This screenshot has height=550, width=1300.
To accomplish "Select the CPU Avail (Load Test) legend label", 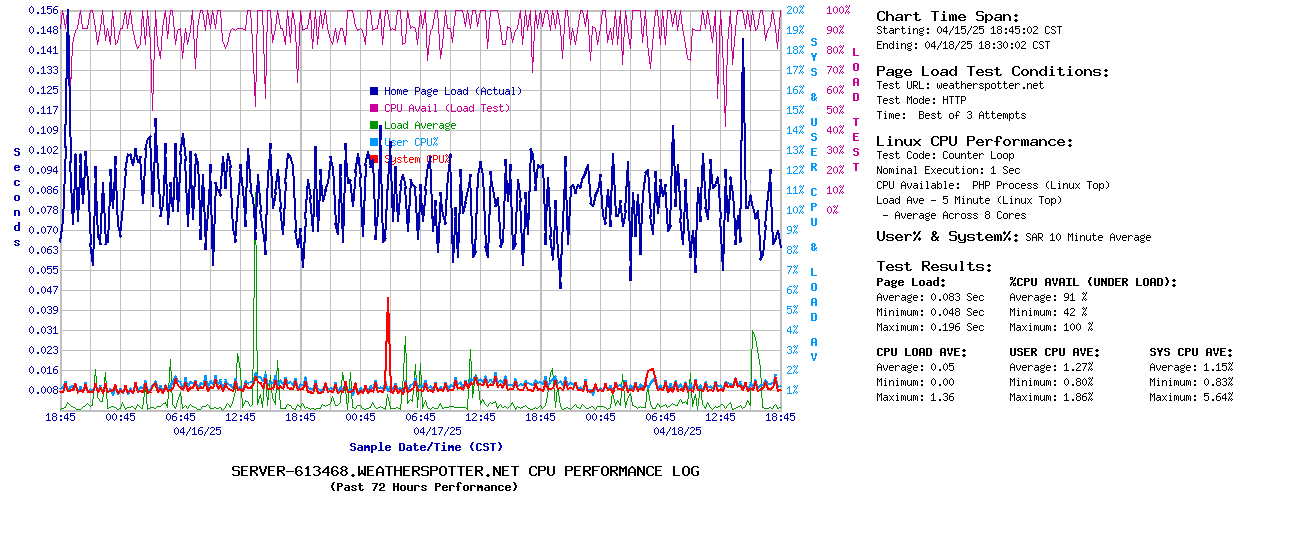I will (x=446, y=108).
